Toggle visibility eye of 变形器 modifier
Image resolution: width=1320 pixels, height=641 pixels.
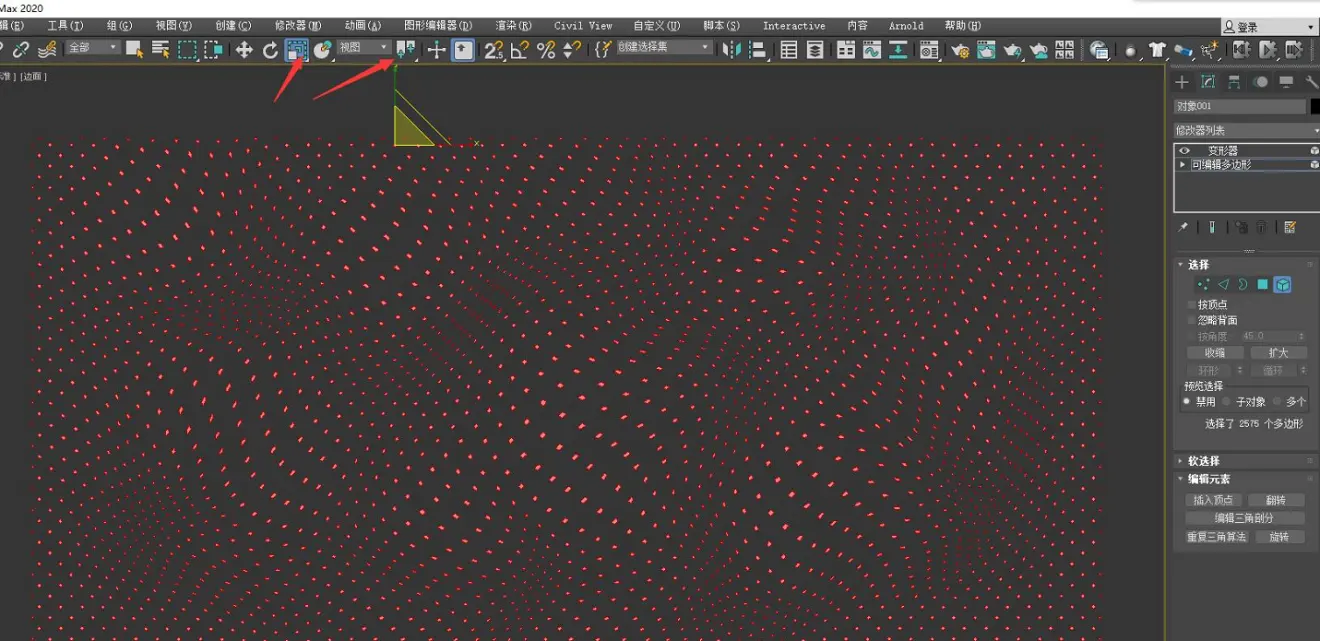click(1184, 150)
